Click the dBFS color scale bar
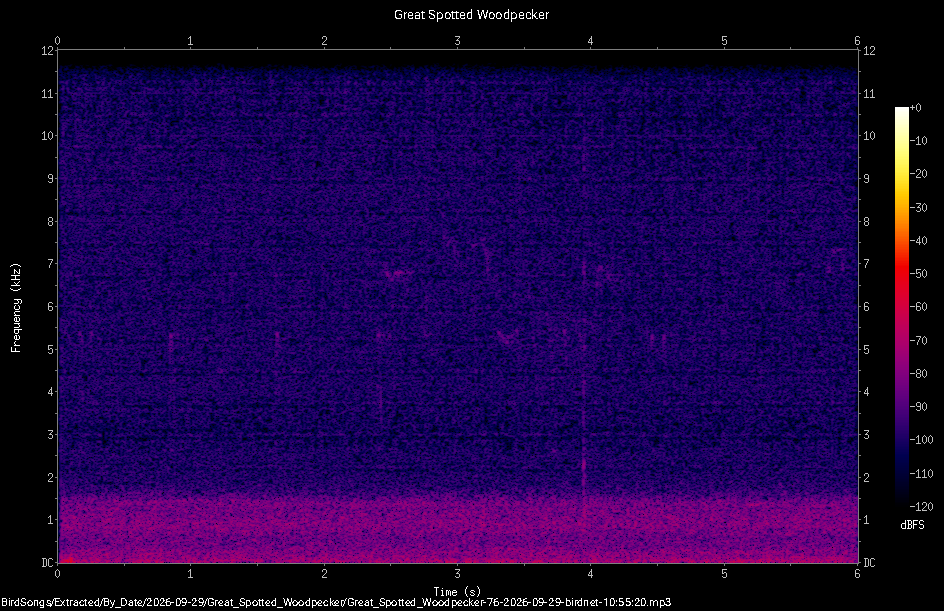This screenshot has width=944, height=611. click(x=901, y=306)
